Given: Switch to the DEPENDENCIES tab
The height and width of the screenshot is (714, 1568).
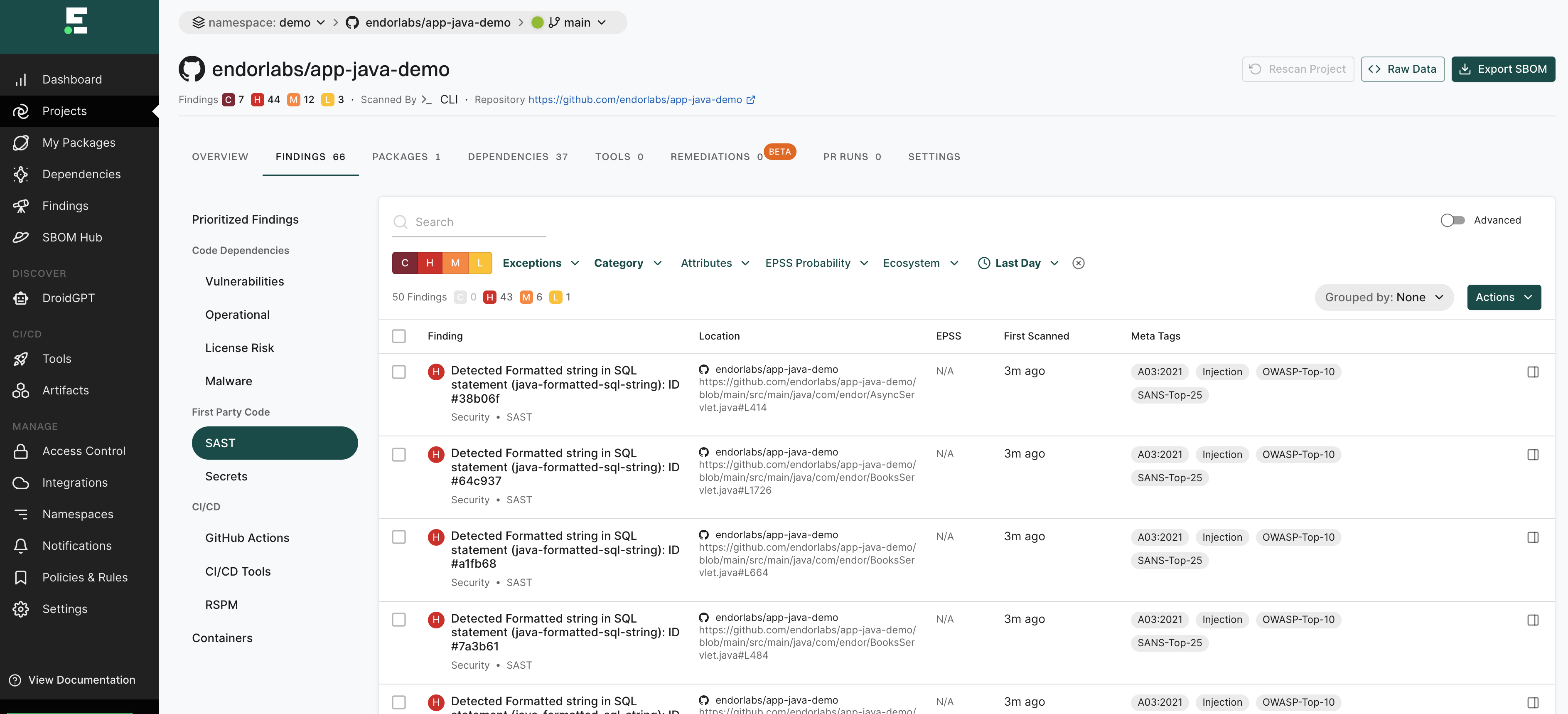Looking at the screenshot, I should [517, 156].
